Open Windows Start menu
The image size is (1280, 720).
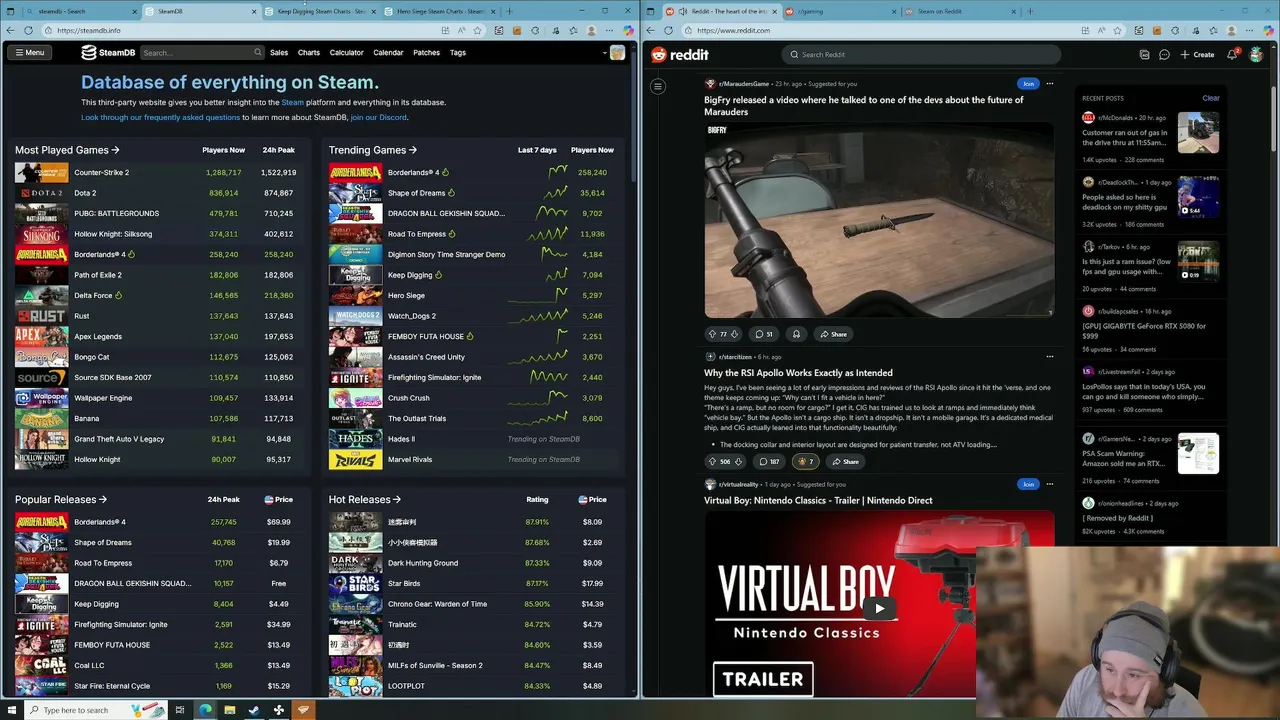[12, 710]
